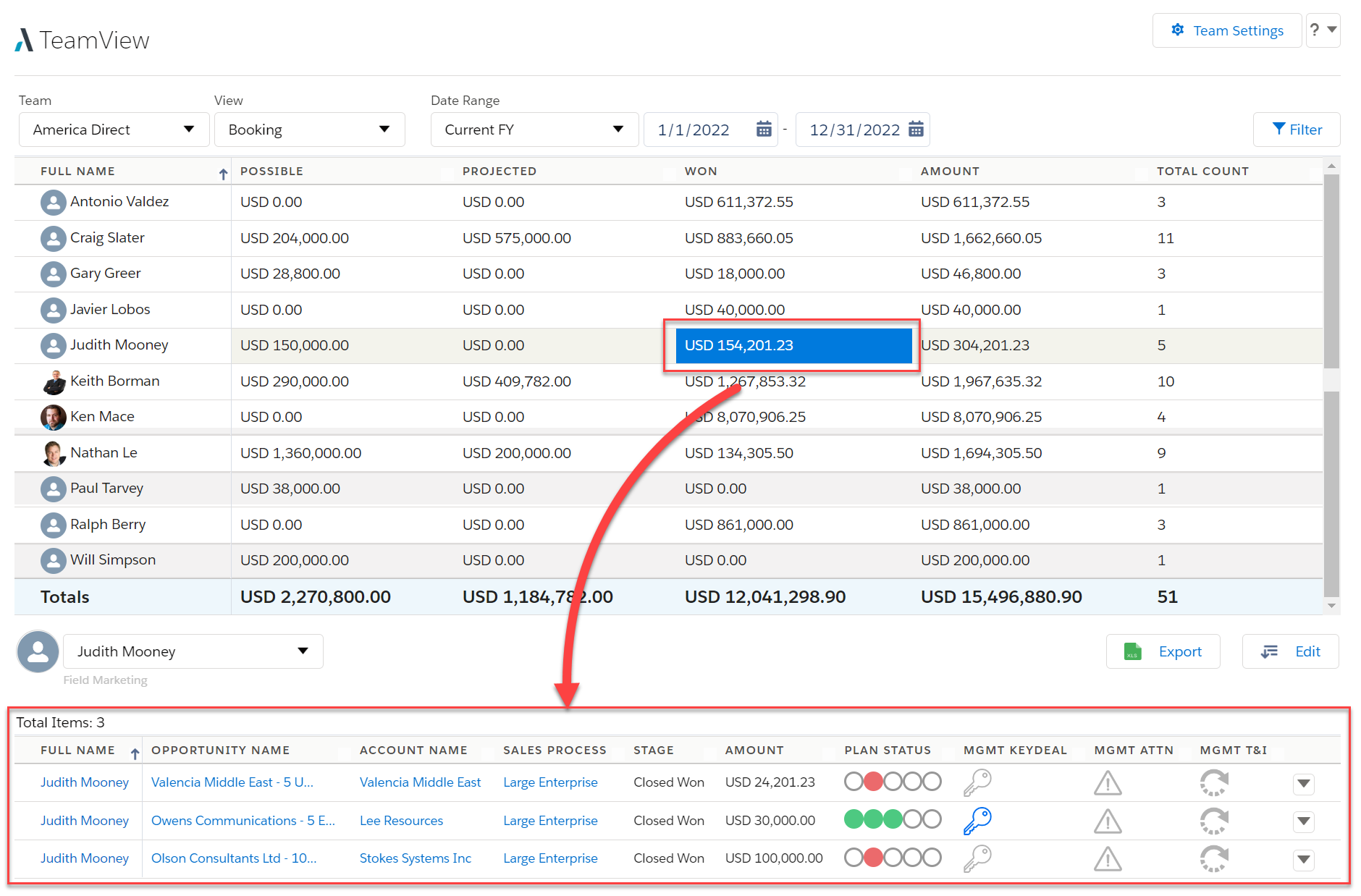Image resolution: width=1361 pixels, height=896 pixels.
Task: Open the Team dropdown showing America Direct
Action: coord(114,130)
